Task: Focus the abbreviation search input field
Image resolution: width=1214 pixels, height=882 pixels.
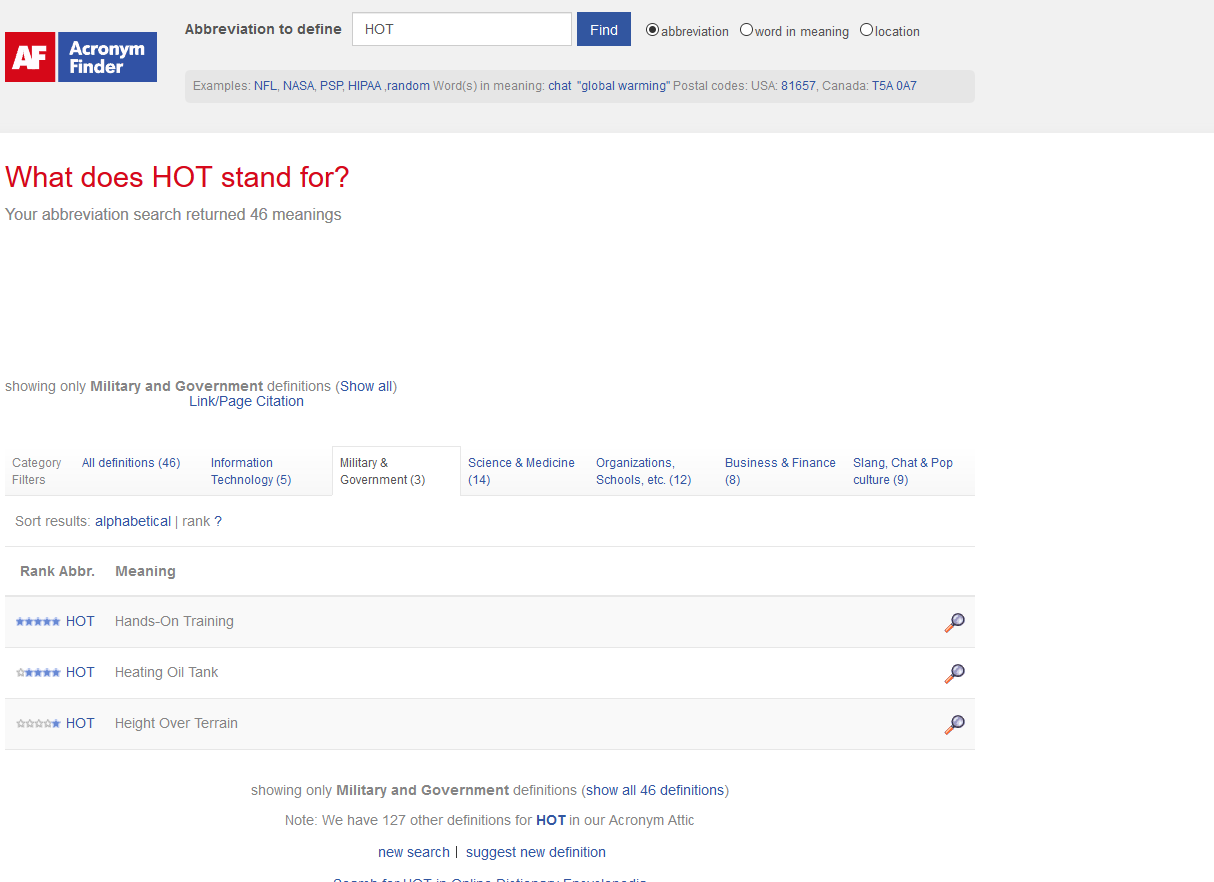Action: [462, 29]
